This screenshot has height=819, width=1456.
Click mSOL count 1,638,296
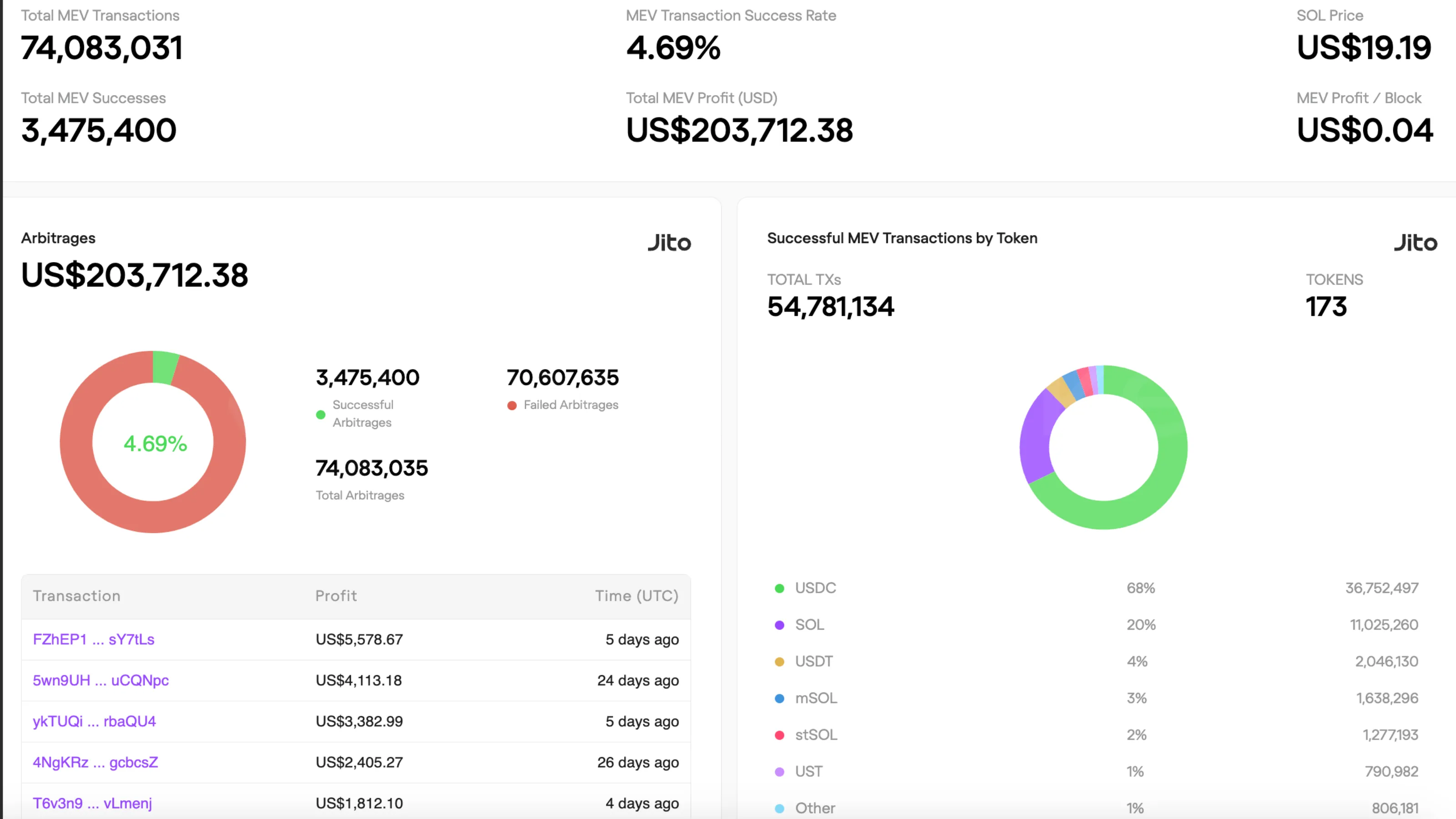tap(1388, 698)
